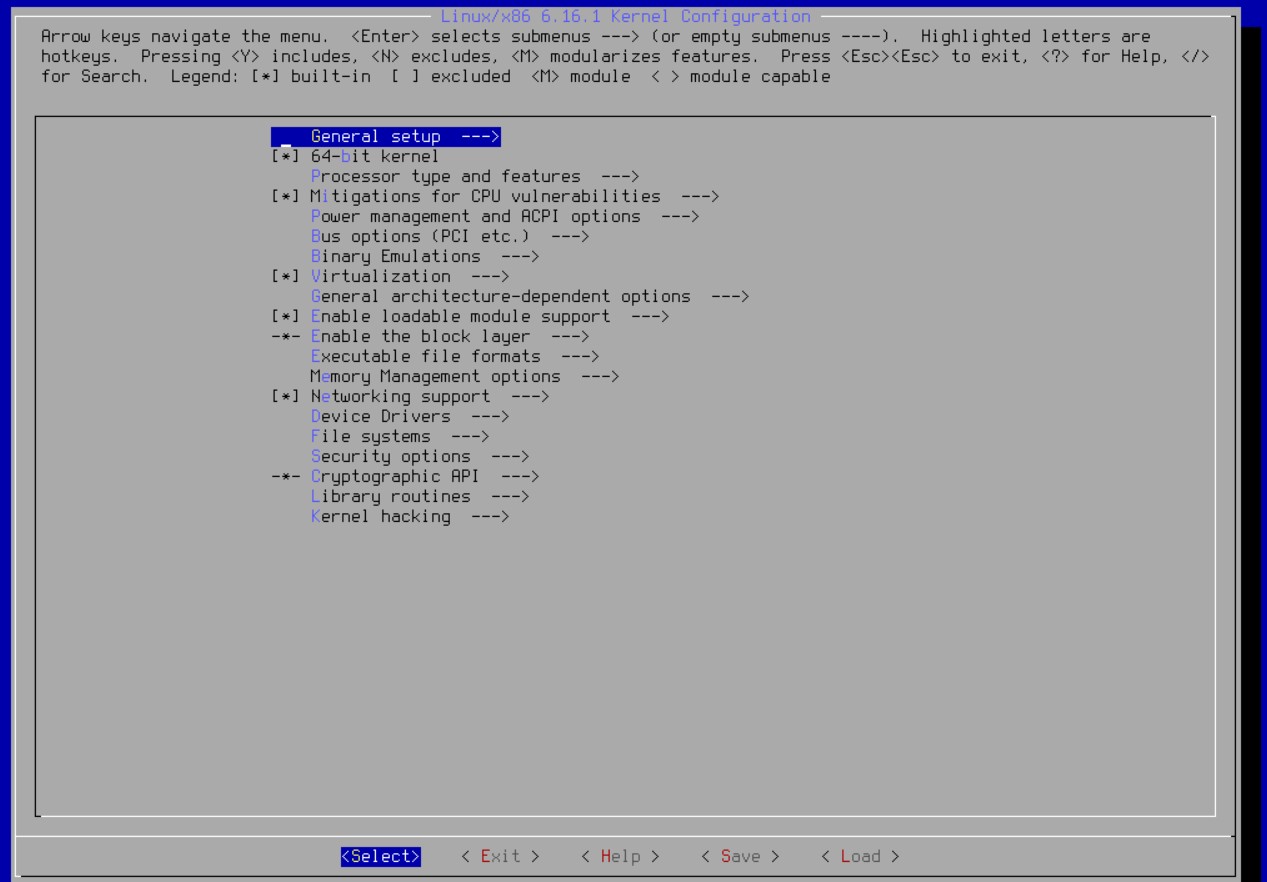Open Executable file formats submenu

455,356
